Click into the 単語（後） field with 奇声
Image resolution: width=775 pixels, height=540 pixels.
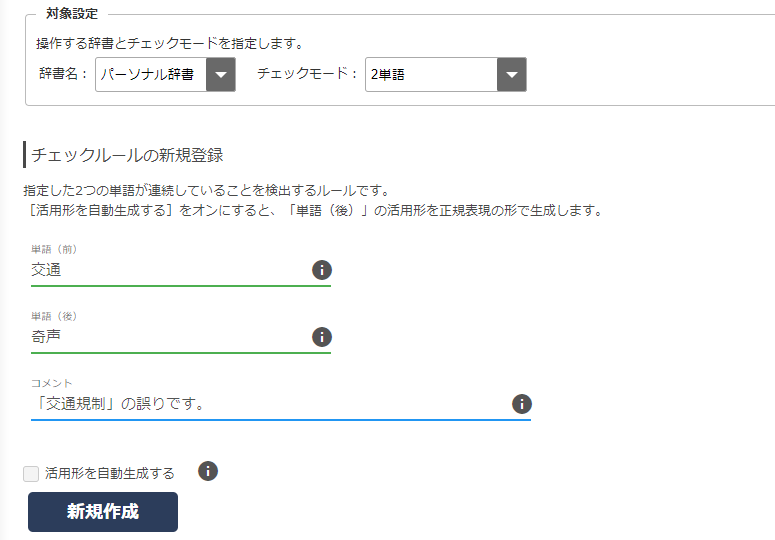[x=170, y=337]
